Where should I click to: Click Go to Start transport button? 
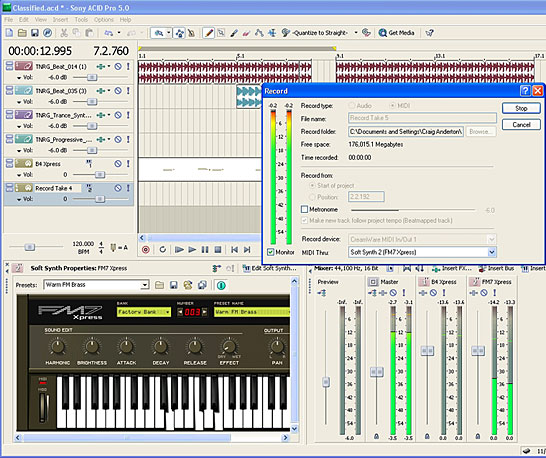(234, 249)
